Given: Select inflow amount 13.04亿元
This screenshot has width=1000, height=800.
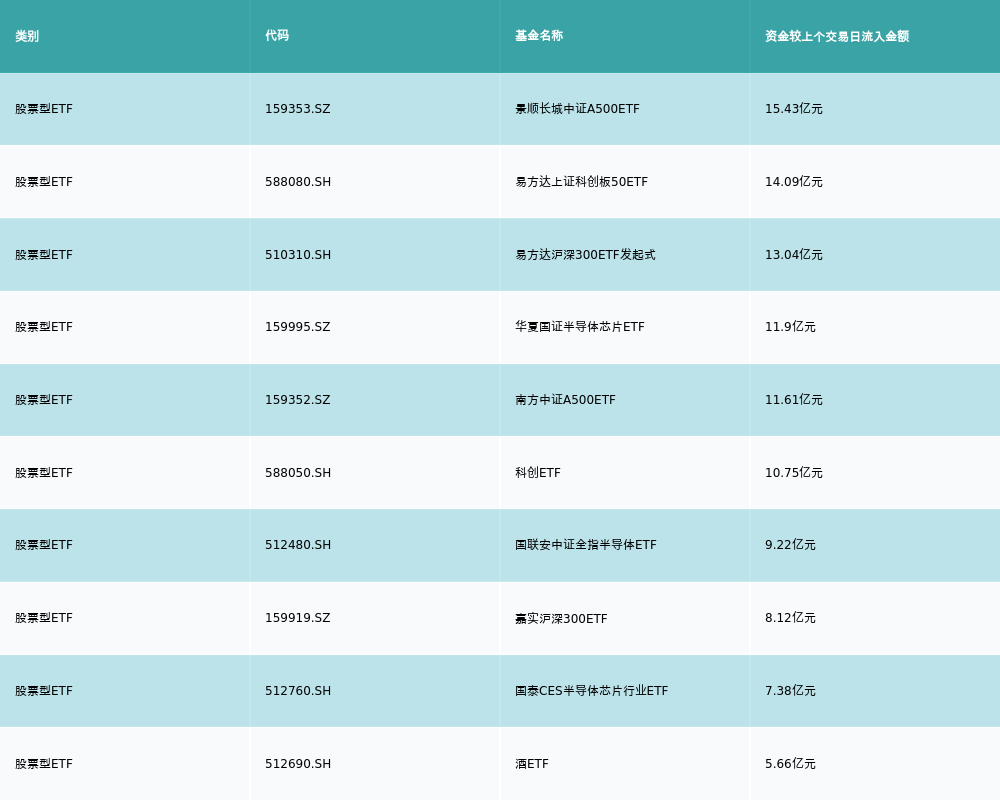Looking at the screenshot, I should pyautogui.click(x=794, y=255).
